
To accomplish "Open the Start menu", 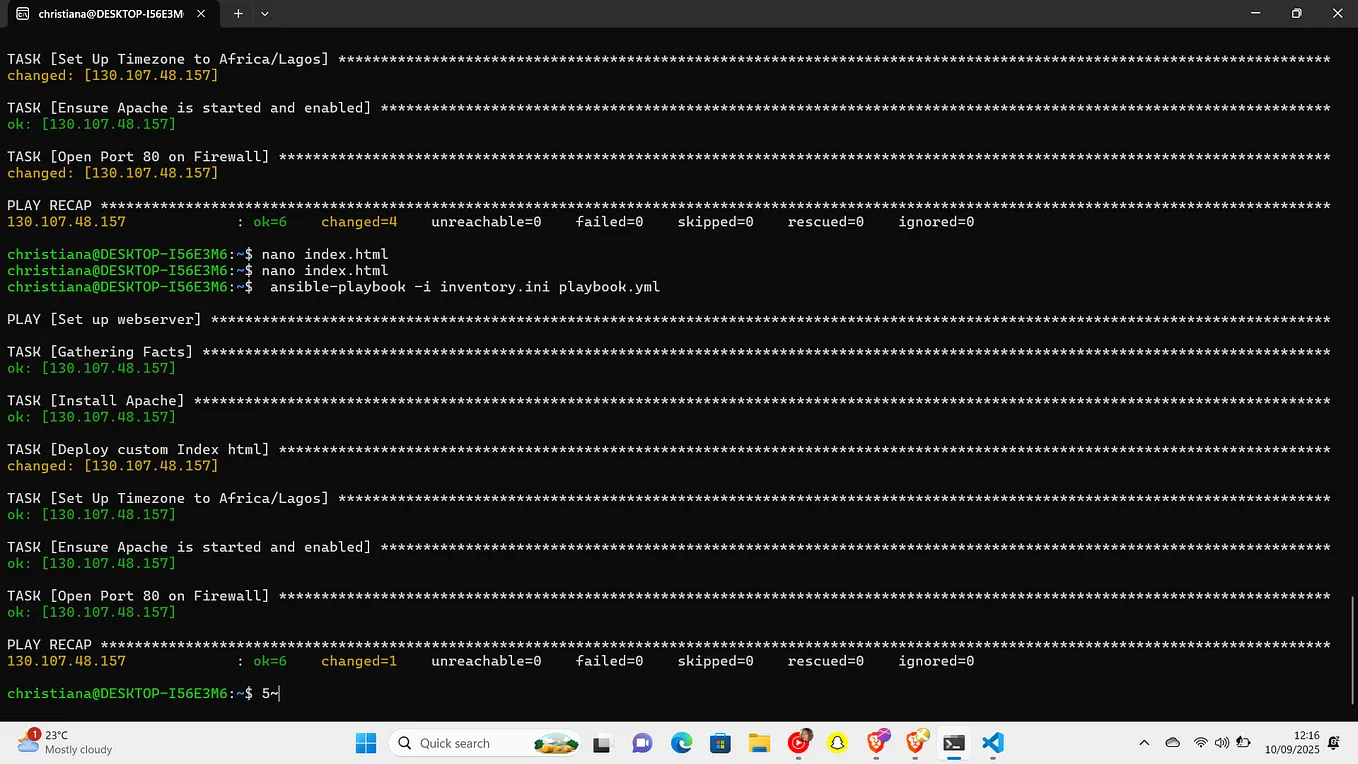I will pyautogui.click(x=366, y=743).
